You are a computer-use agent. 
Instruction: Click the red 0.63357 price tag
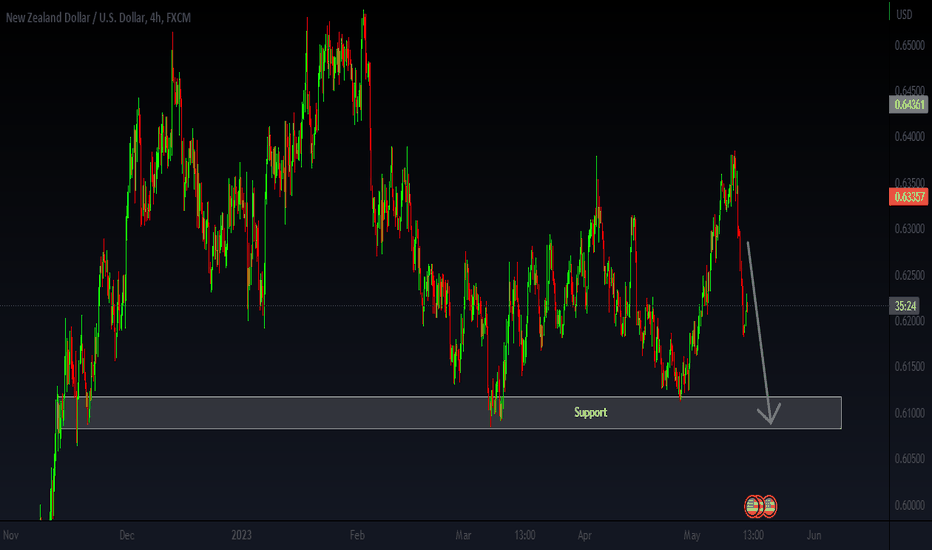[x=908, y=197]
